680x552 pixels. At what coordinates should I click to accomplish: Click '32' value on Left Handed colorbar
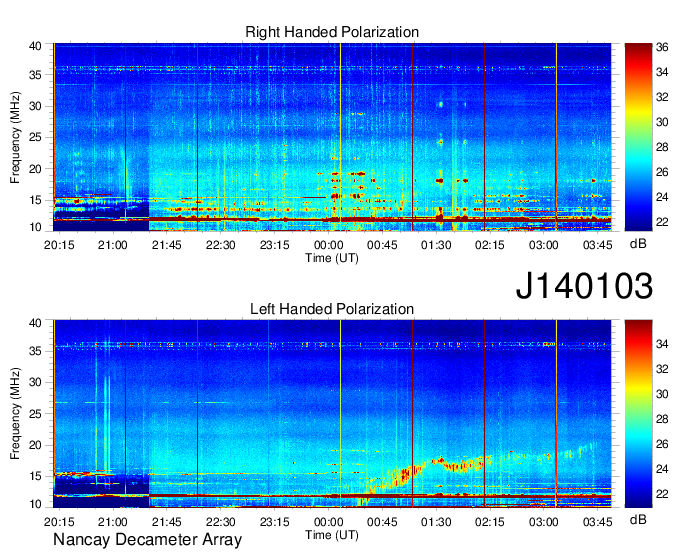pos(662,369)
